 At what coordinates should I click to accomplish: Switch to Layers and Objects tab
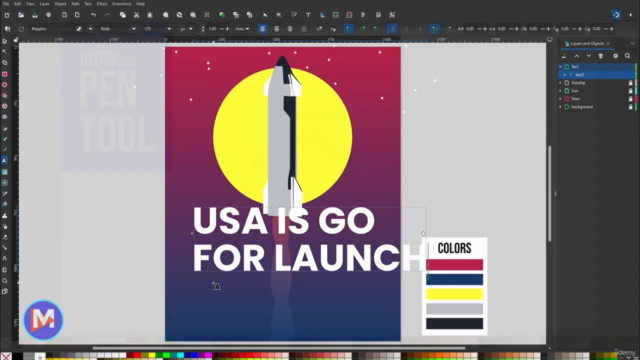click(x=587, y=44)
